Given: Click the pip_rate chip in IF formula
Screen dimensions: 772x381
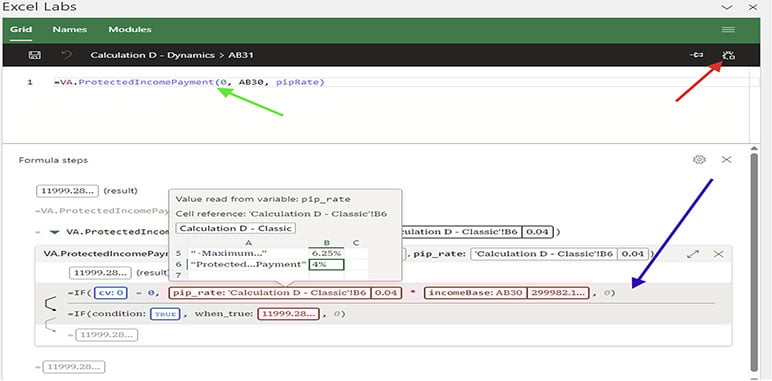Looking at the screenshot, I should [285, 293].
